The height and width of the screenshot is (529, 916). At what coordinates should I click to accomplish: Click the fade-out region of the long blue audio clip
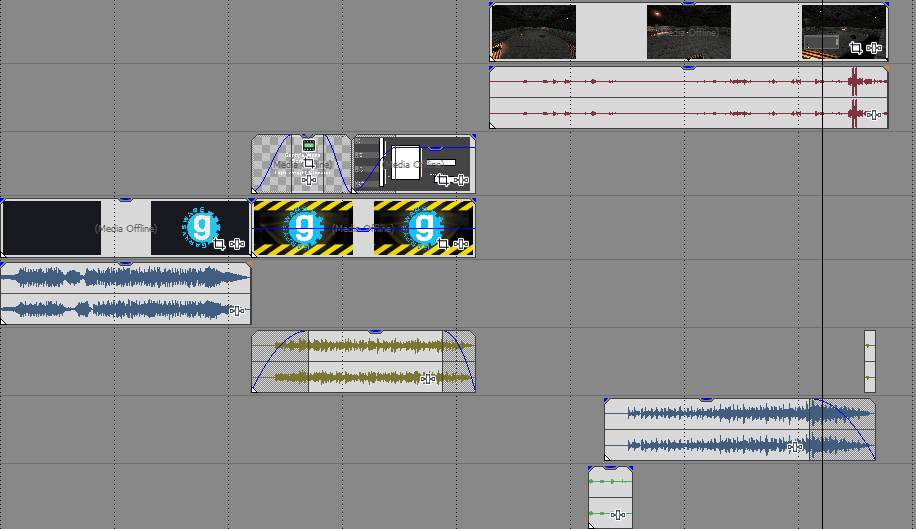[842, 430]
